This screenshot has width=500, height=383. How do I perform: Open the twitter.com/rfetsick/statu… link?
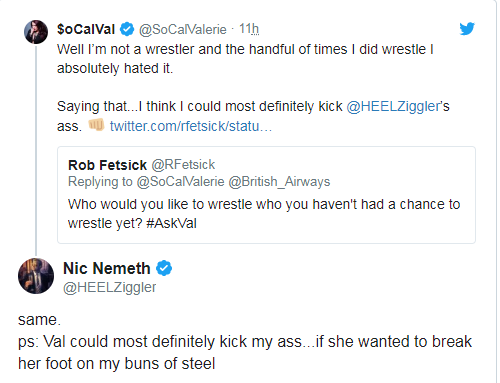click(191, 126)
